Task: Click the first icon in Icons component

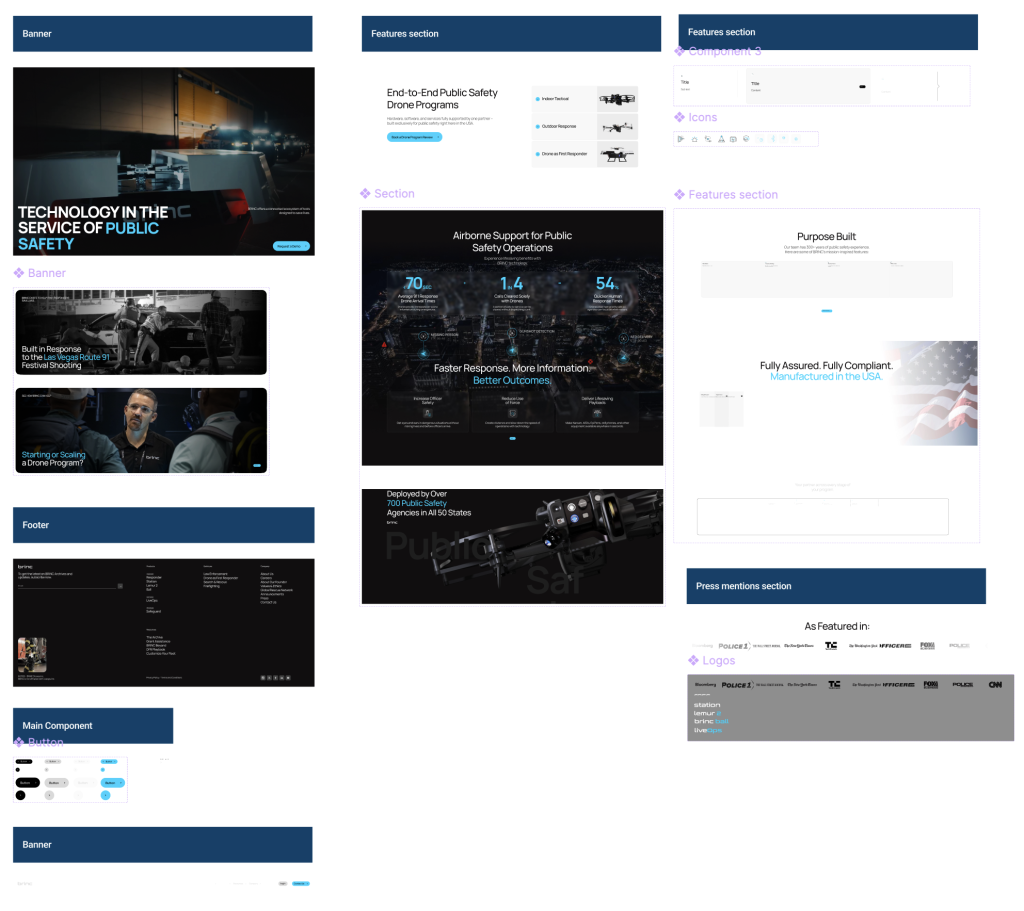Action: click(681, 139)
